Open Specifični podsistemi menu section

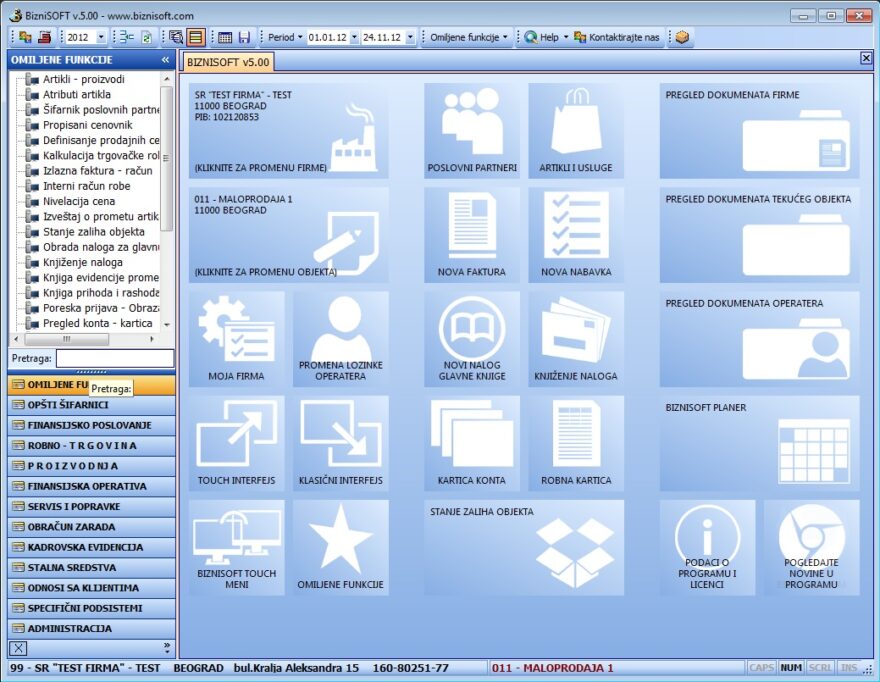pyautogui.click(x=91, y=608)
